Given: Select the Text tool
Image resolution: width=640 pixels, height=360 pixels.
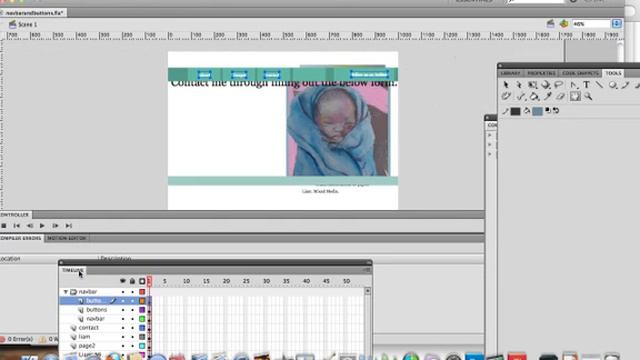Looking at the screenshot, I should [x=587, y=84].
